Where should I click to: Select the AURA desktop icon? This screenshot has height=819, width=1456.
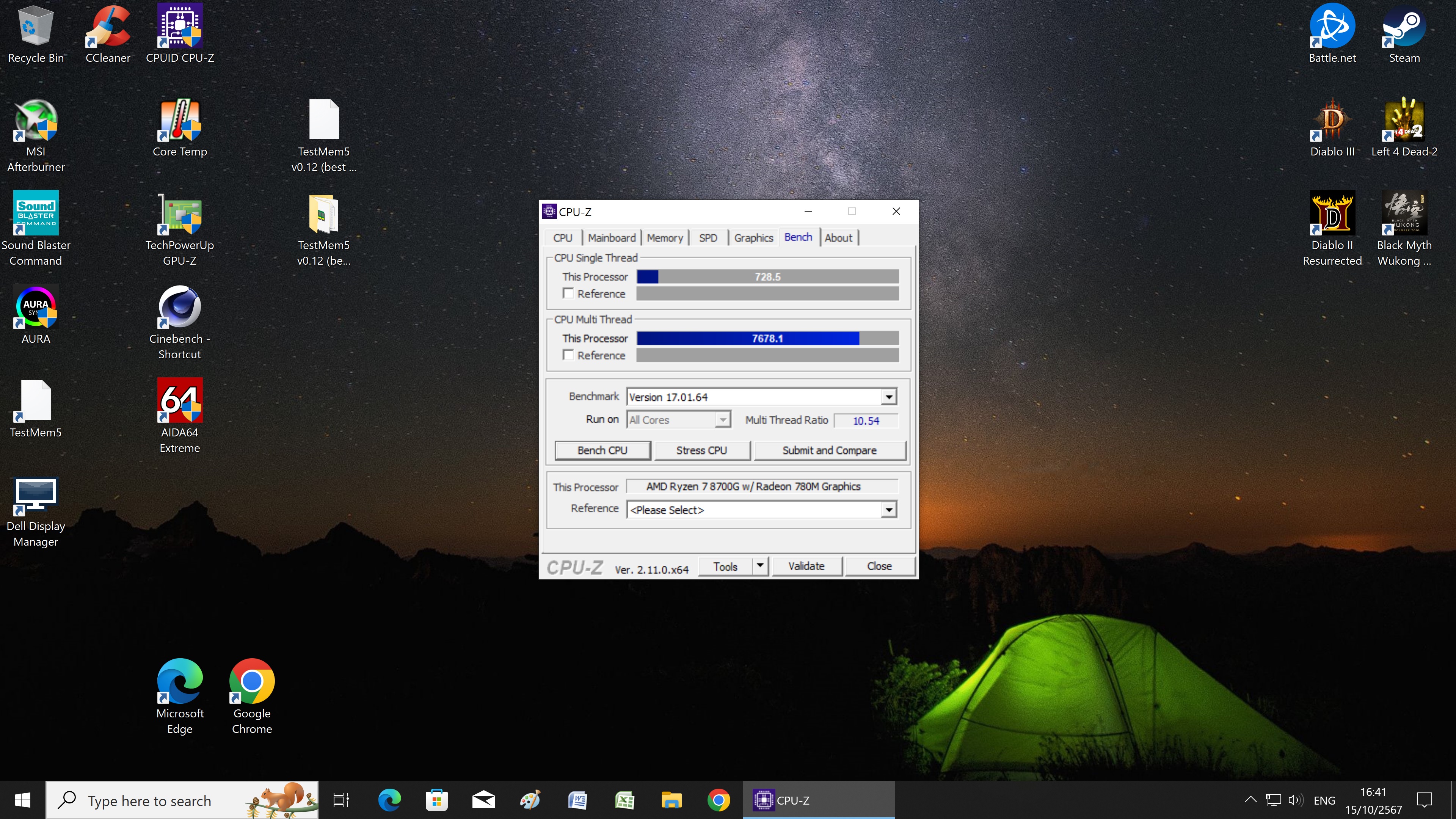[36, 315]
